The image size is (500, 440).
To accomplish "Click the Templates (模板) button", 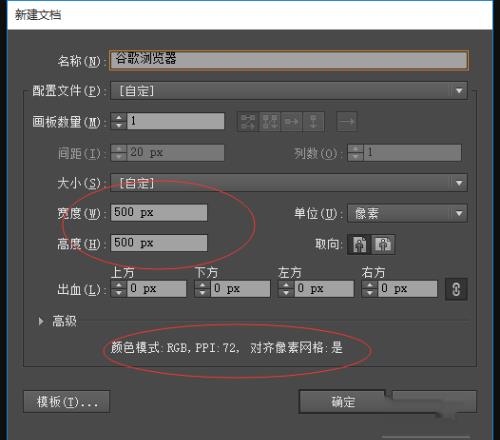I will pyautogui.click(x=66, y=402).
